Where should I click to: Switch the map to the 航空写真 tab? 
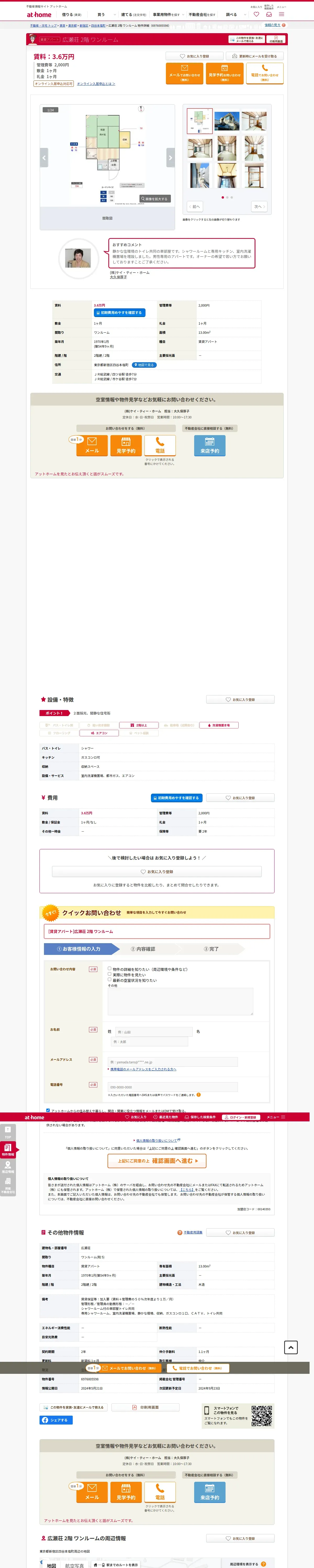pos(74,1566)
